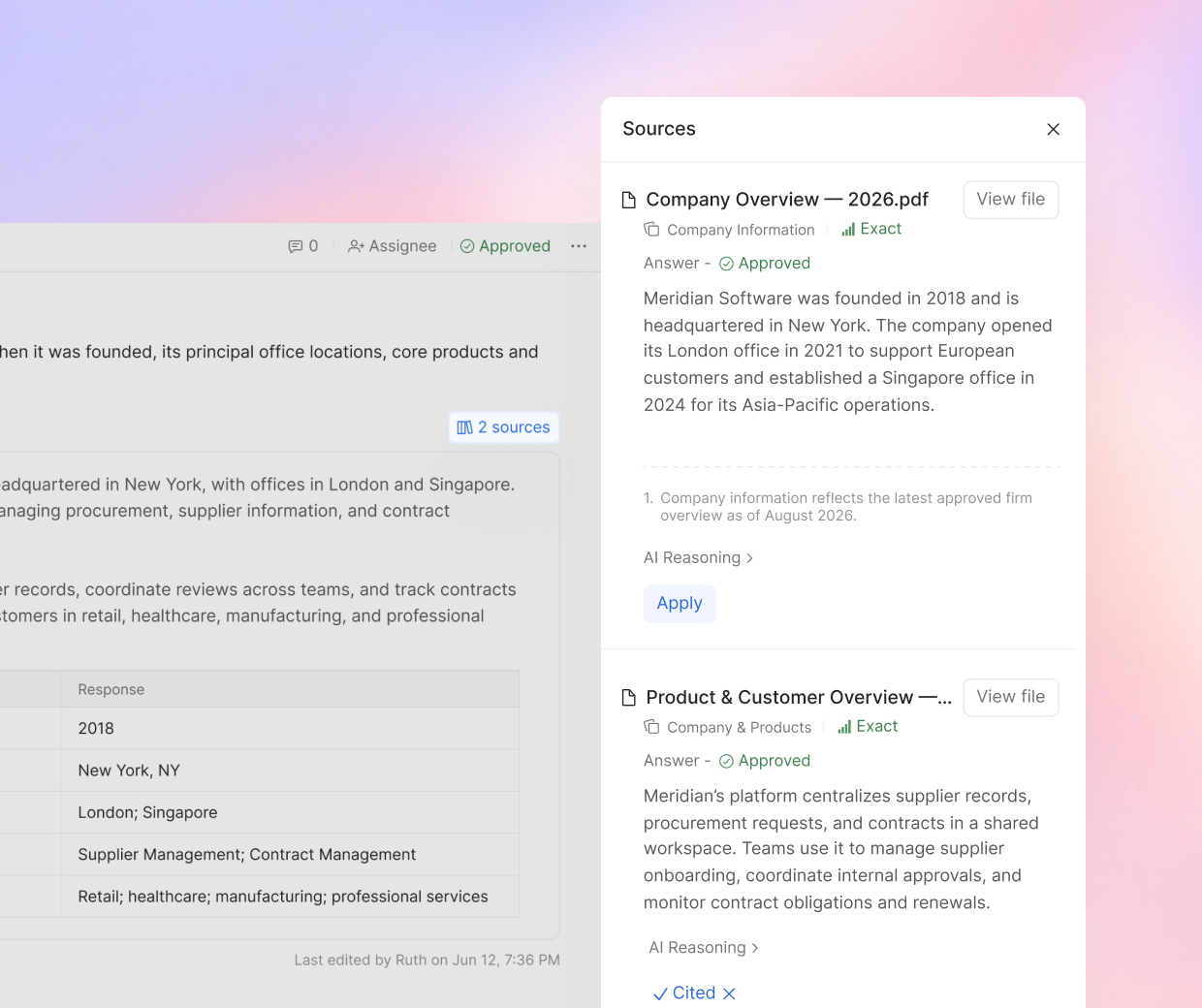Click the Company Overview — 2026.pdf title
This screenshot has height=1008, width=1202.
click(x=787, y=200)
